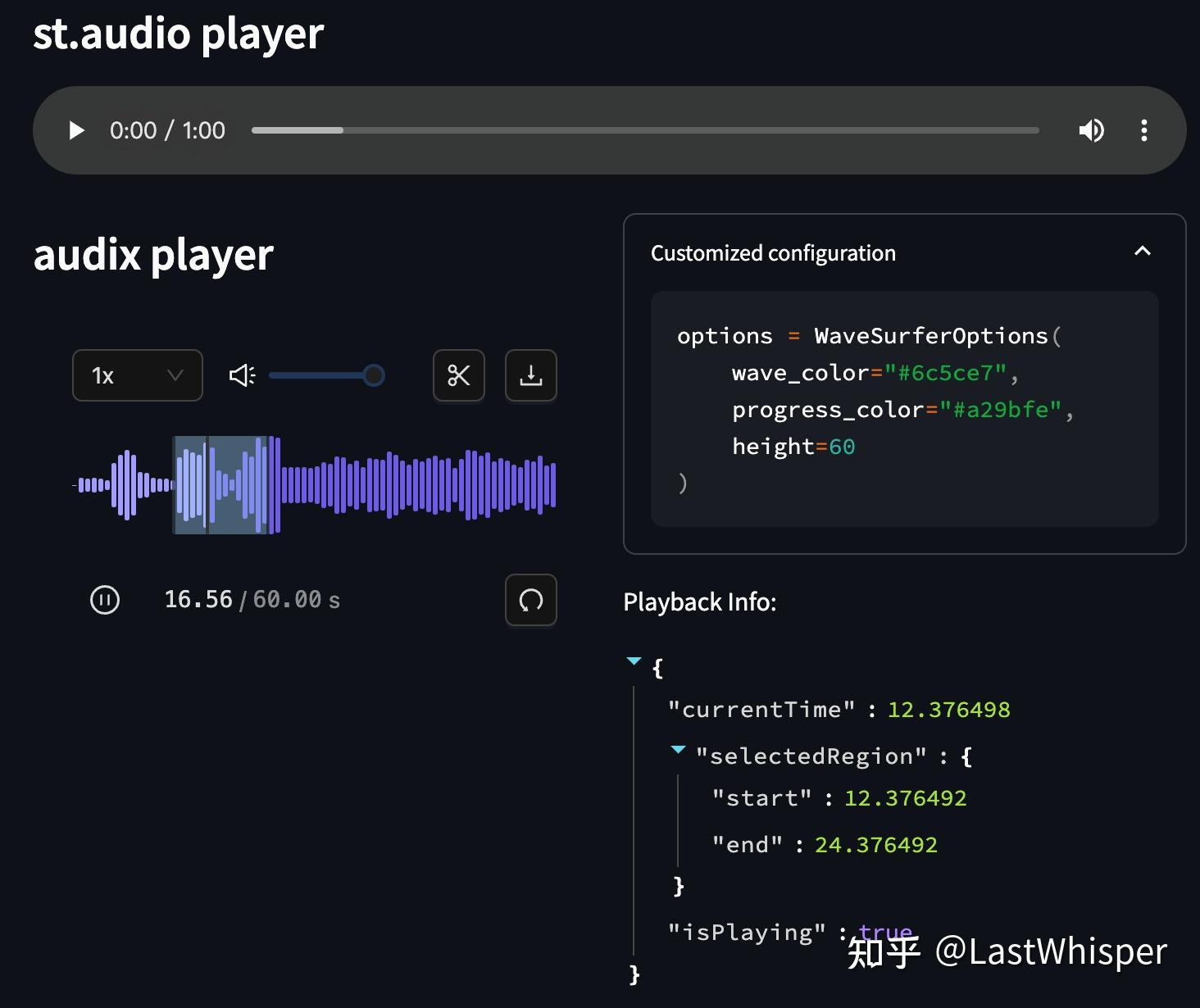The width and height of the screenshot is (1200, 1008).
Task: Mute the audix player volume icon
Action: pos(240,375)
